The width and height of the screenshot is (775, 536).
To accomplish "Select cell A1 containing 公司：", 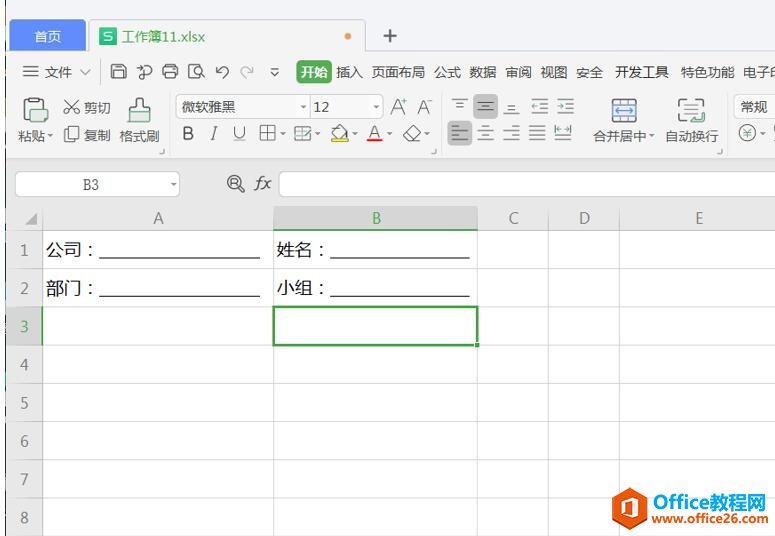I will pos(158,250).
